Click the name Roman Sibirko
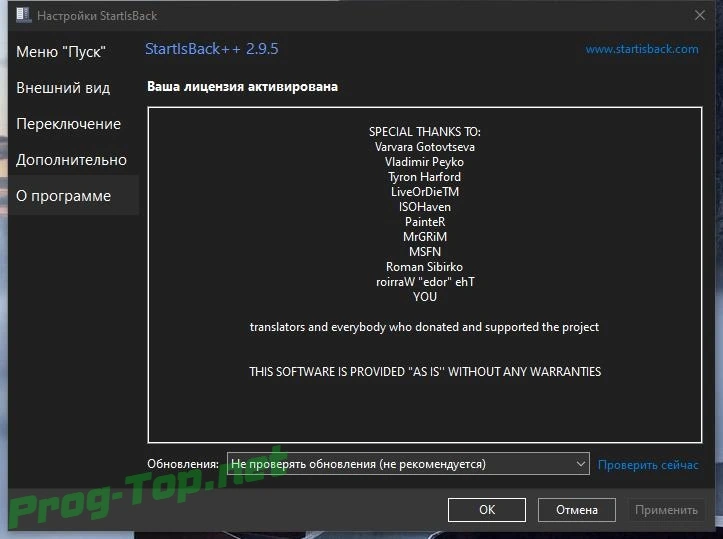 425,267
